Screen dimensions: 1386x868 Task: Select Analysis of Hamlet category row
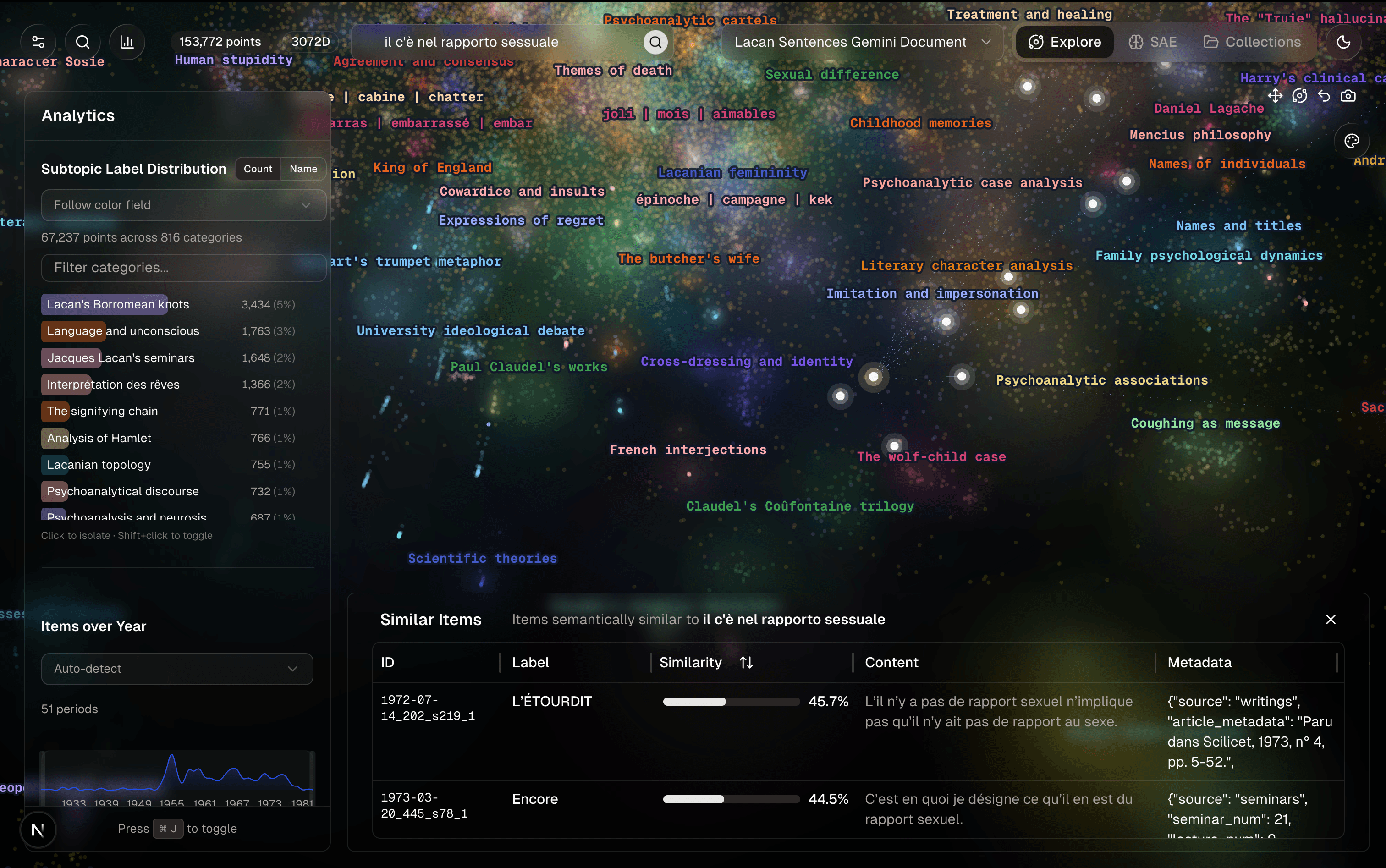168,438
